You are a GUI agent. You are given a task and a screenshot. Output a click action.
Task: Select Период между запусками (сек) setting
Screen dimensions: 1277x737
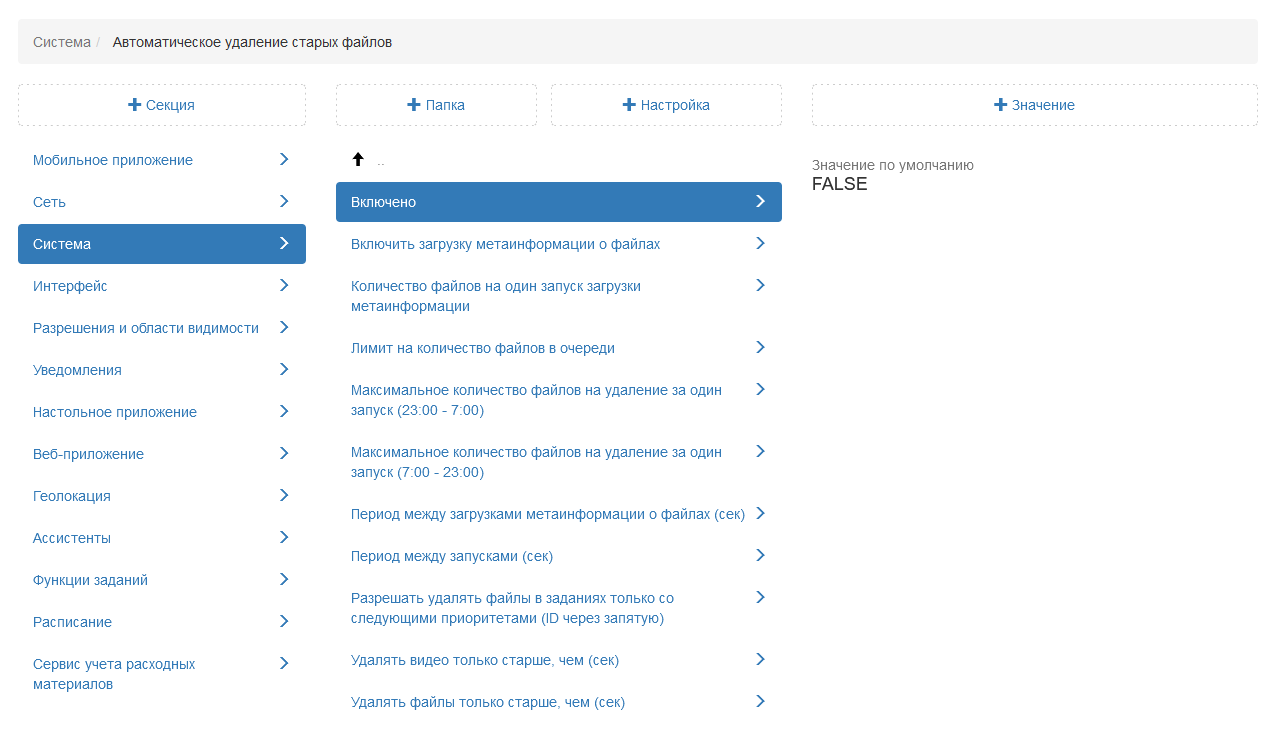click(452, 556)
